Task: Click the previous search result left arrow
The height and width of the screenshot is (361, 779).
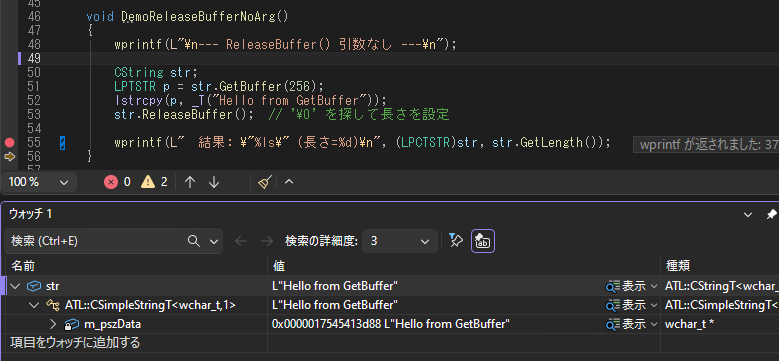Action: pos(241,241)
